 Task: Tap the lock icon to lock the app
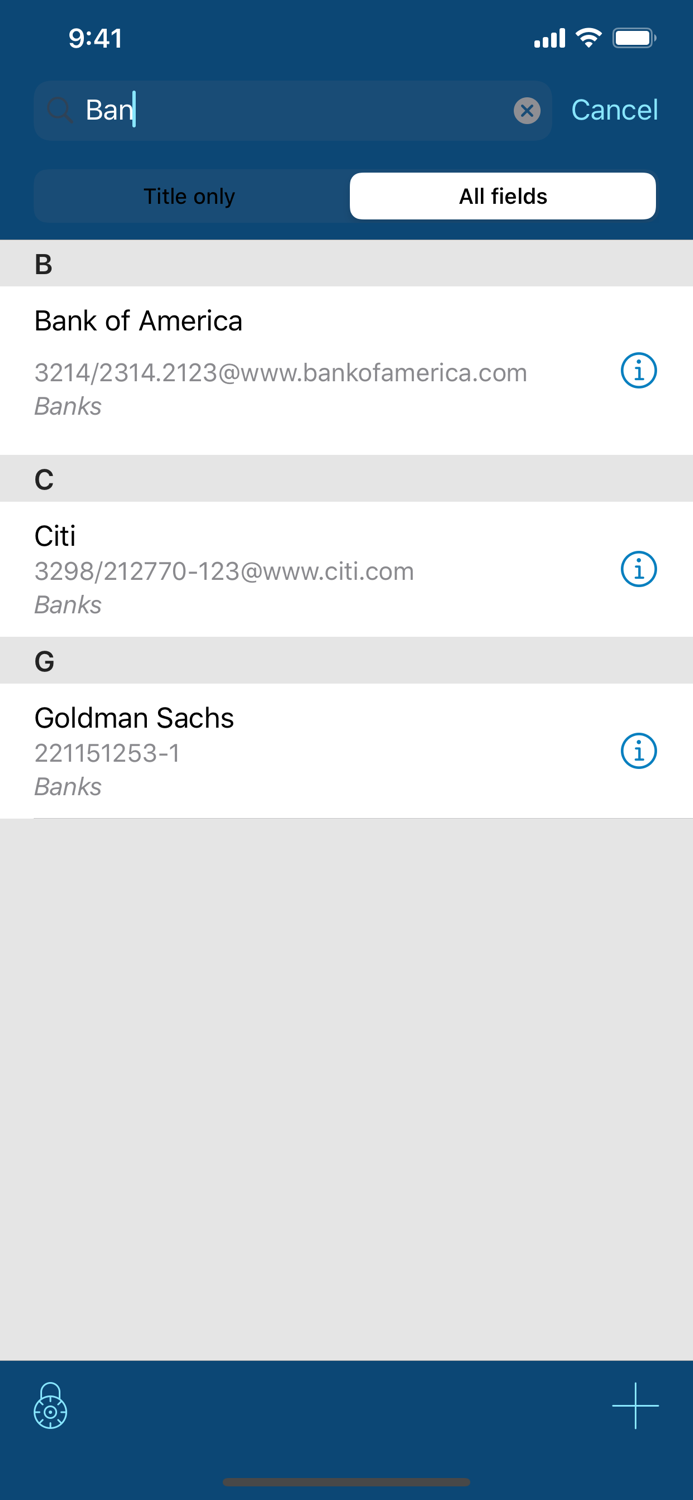pos(50,1406)
